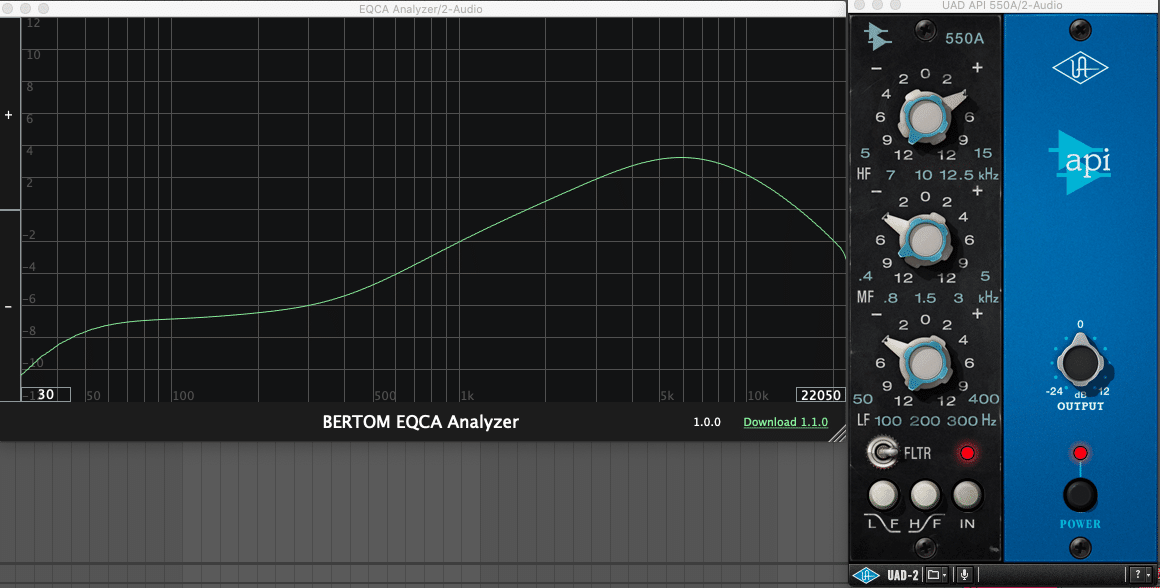Click the maximum frequency field showing 22050
The height and width of the screenshot is (588, 1160).
pos(820,394)
